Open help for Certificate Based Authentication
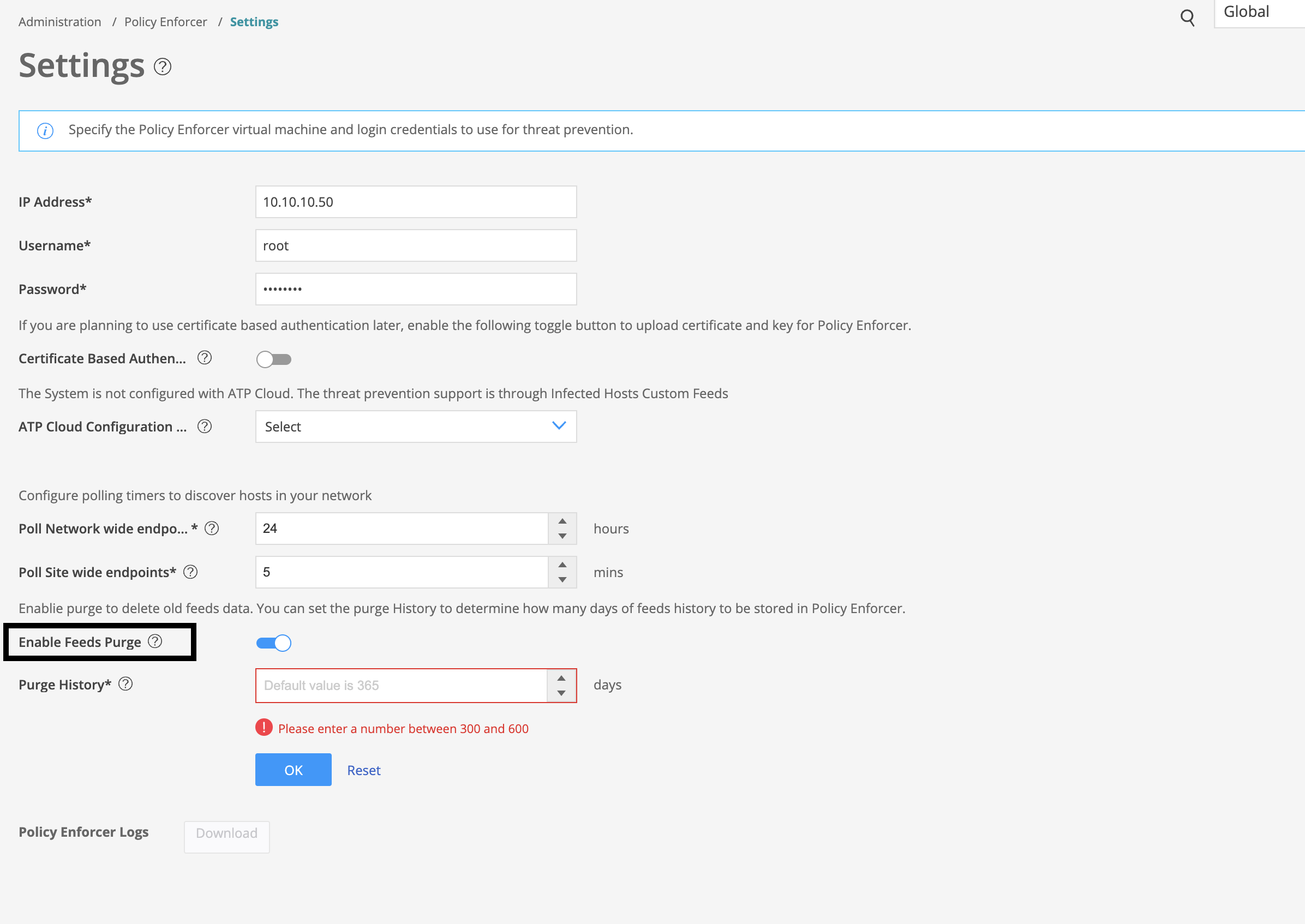Viewport: 1305px width, 924px height. click(204, 358)
